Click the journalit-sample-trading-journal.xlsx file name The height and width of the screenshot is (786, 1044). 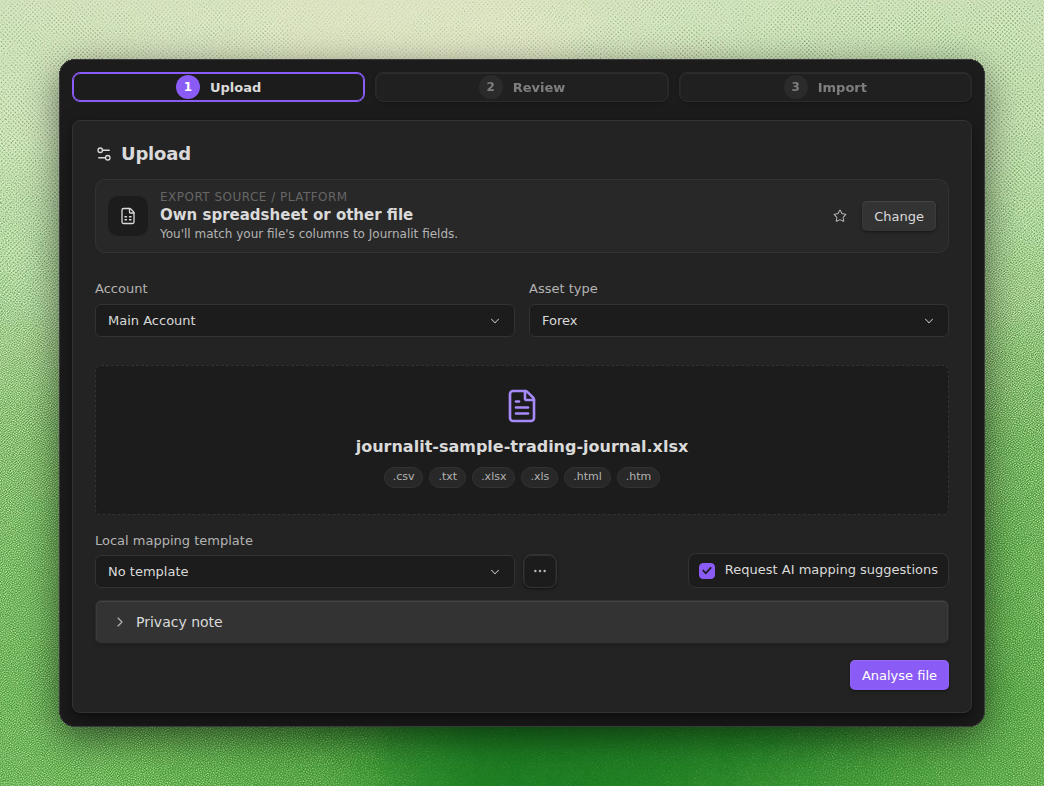pyautogui.click(x=522, y=447)
